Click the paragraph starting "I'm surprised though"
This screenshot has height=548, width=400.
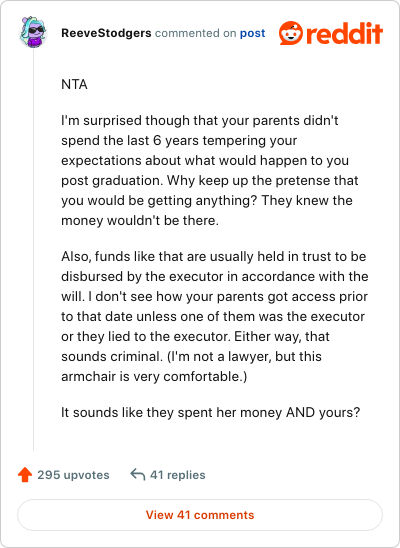tap(210, 171)
